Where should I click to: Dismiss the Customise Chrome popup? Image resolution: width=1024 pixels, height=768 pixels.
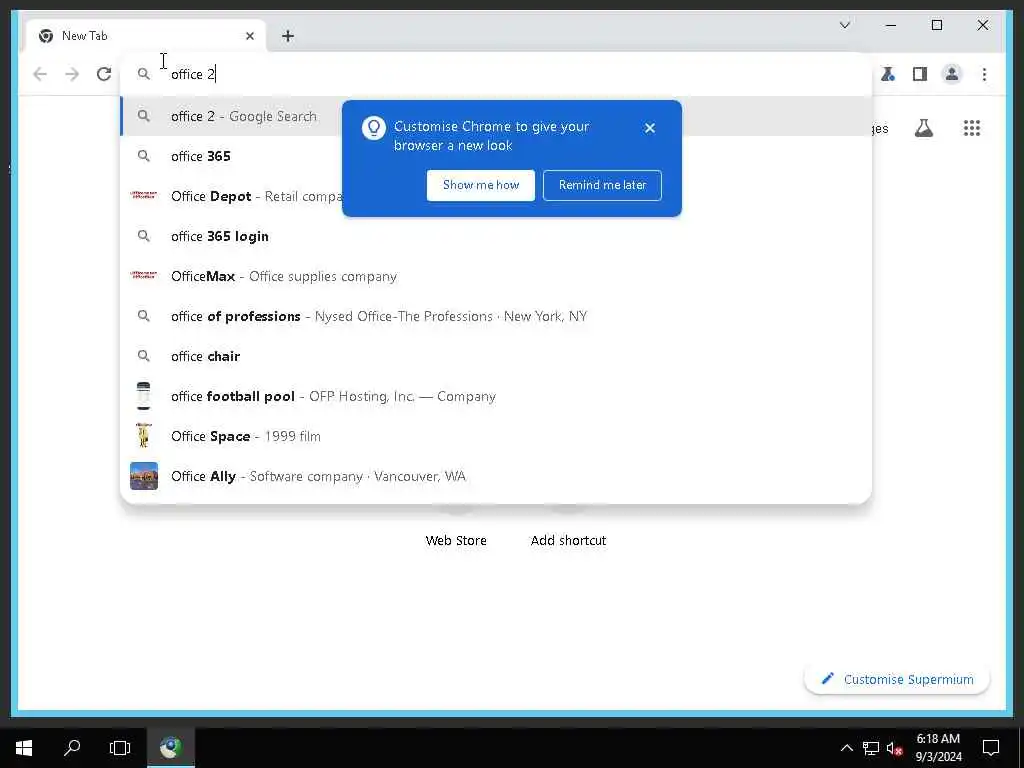coord(649,128)
